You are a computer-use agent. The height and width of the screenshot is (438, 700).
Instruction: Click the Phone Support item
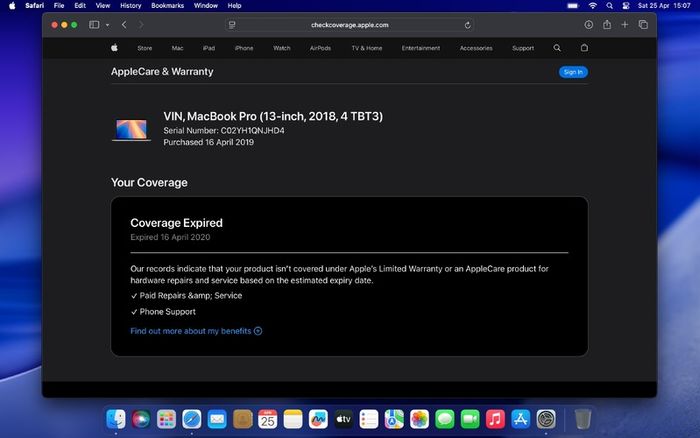(x=163, y=312)
